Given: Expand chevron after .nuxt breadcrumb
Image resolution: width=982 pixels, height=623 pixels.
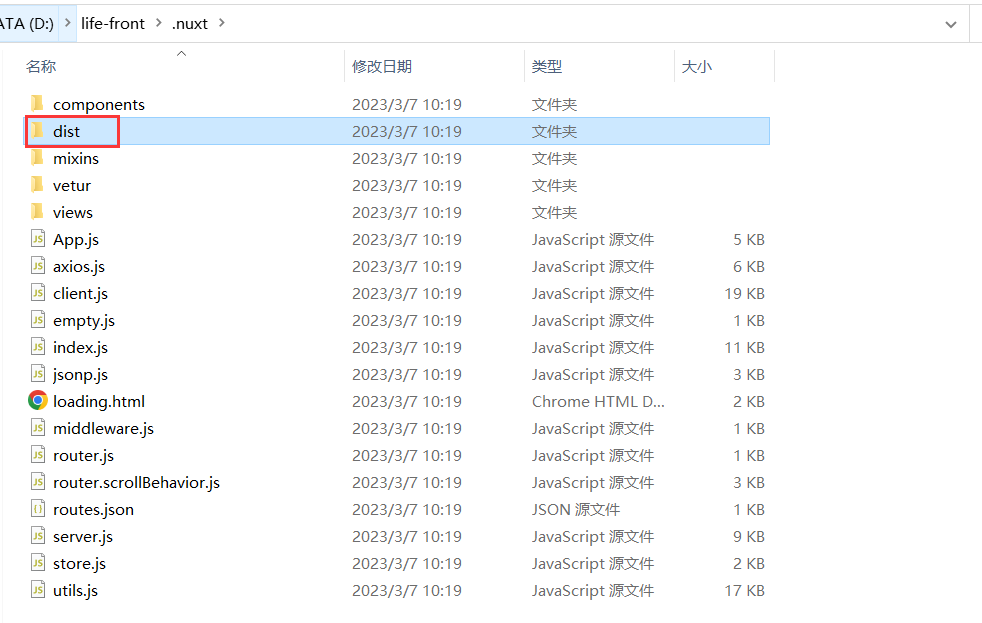Looking at the screenshot, I should click(221, 23).
